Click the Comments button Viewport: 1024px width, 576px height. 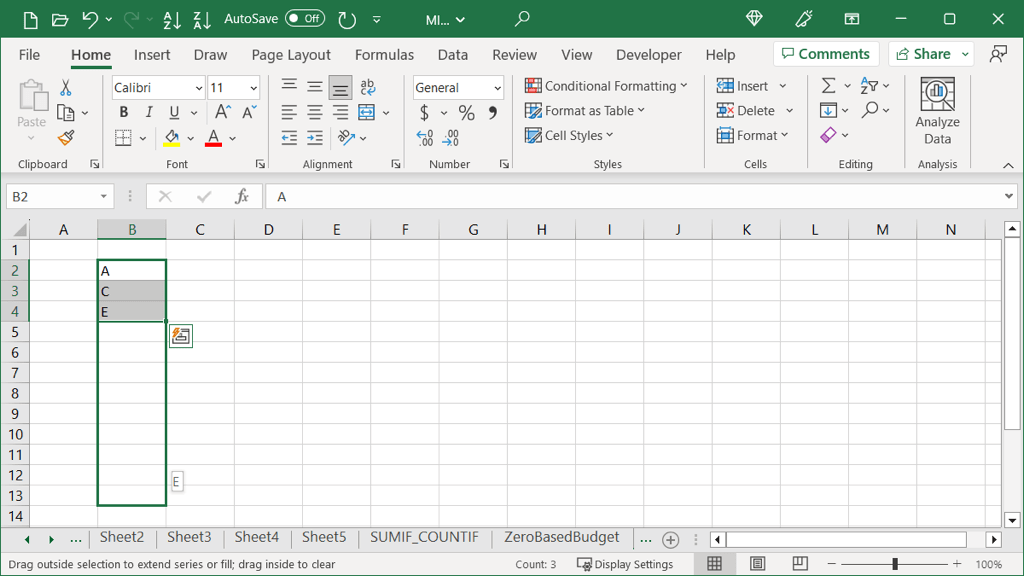click(826, 54)
